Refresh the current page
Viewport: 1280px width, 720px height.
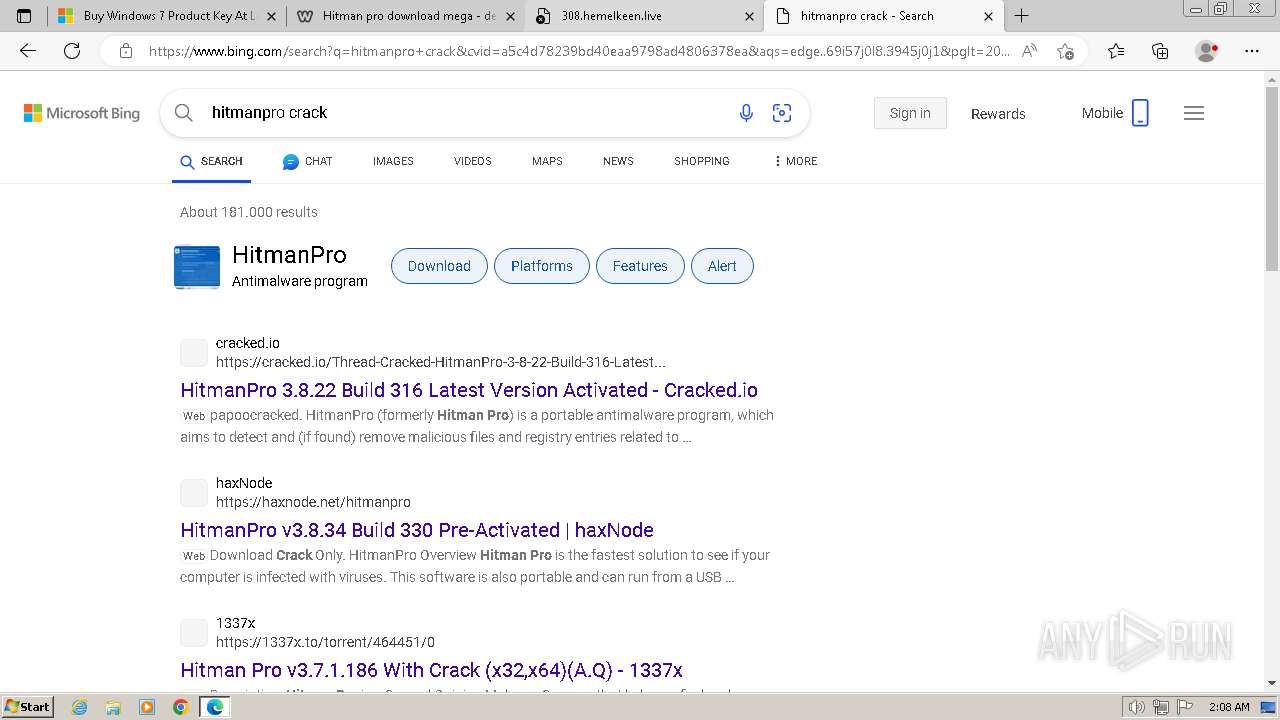[x=72, y=51]
